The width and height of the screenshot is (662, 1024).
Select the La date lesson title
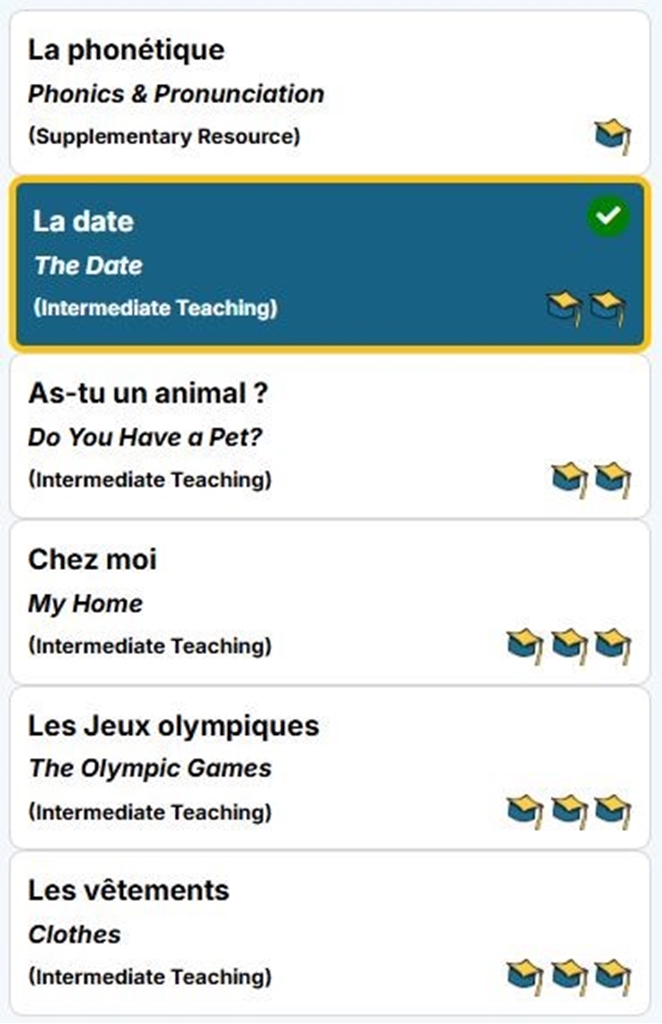click(83, 221)
